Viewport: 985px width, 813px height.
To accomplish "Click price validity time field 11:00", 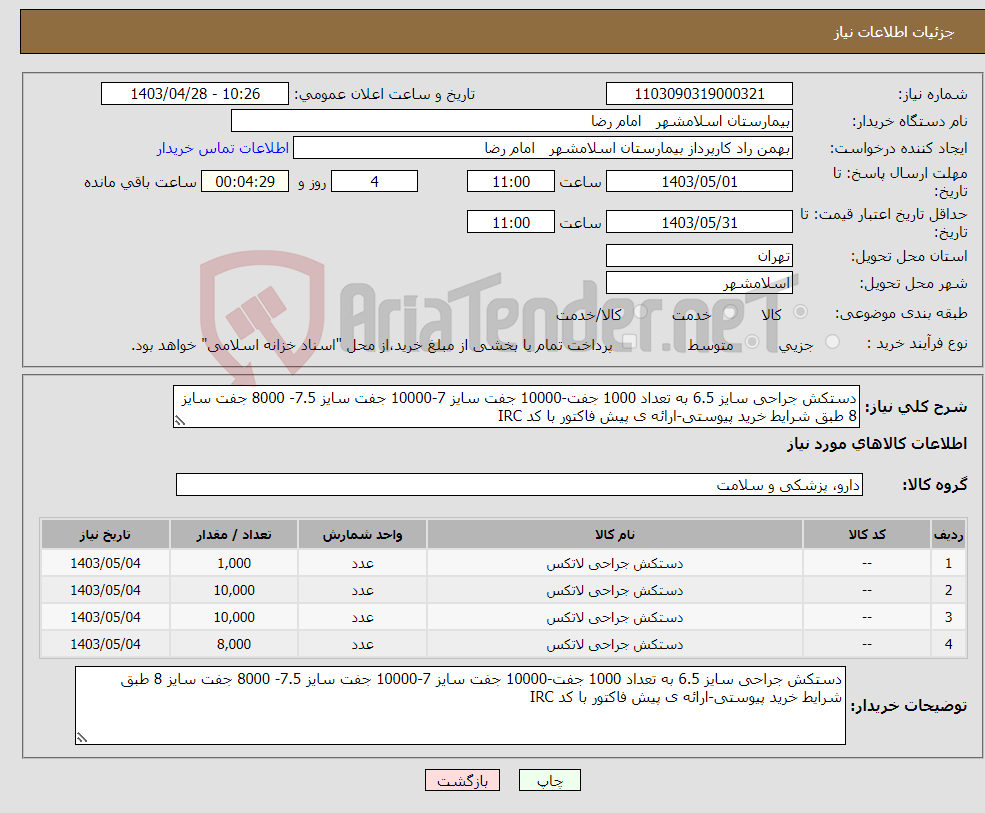I will pyautogui.click(x=511, y=222).
